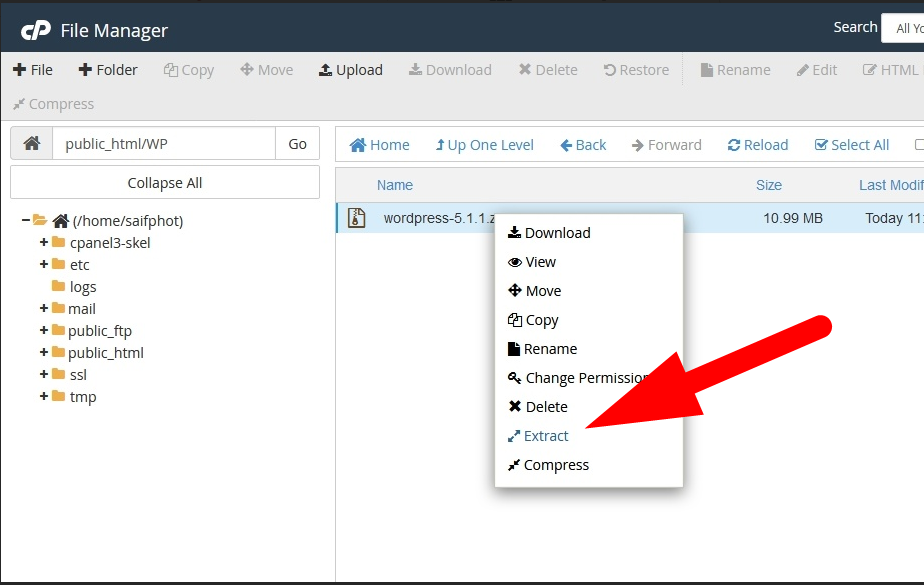
Task: Click the Edit toolbar button
Action: pyautogui.click(x=817, y=70)
